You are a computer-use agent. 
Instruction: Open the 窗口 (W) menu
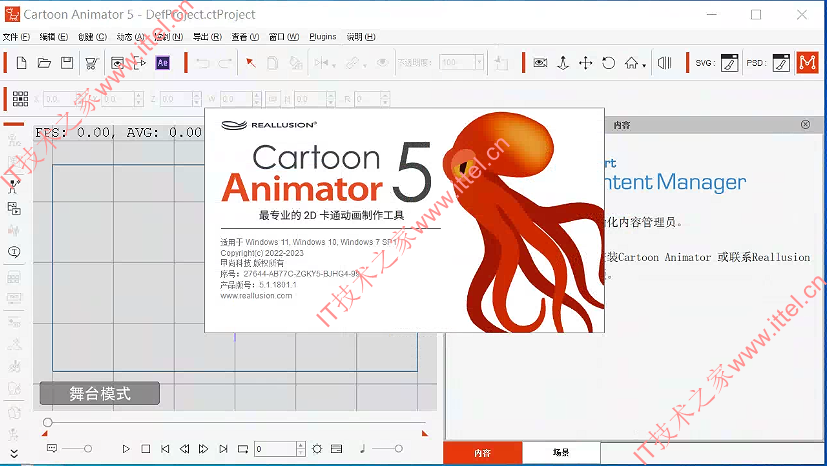284,37
